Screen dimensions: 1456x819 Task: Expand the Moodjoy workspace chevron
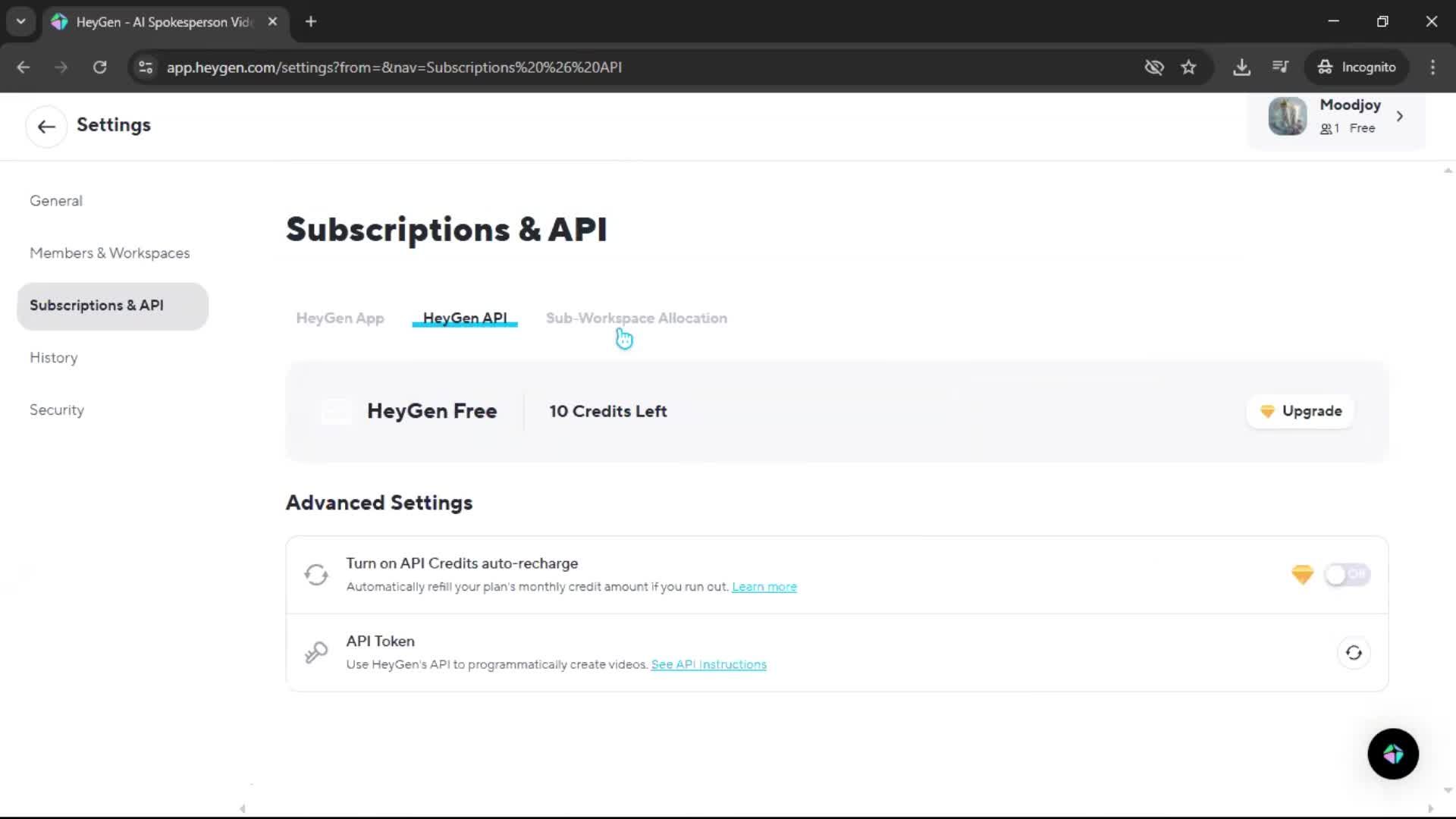(x=1400, y=116)
